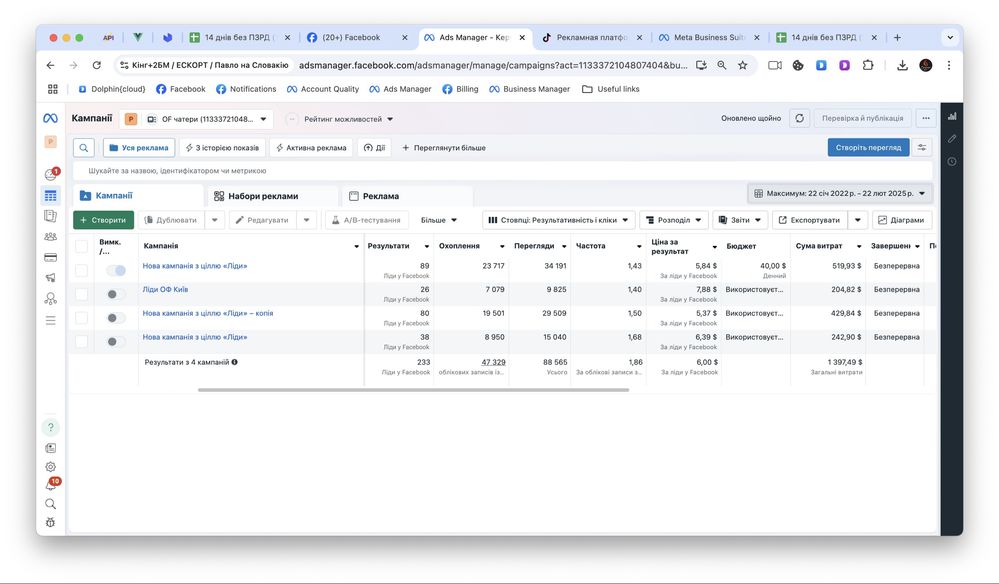Click the green Створити button
999x584 pixels.
[103, 220]
